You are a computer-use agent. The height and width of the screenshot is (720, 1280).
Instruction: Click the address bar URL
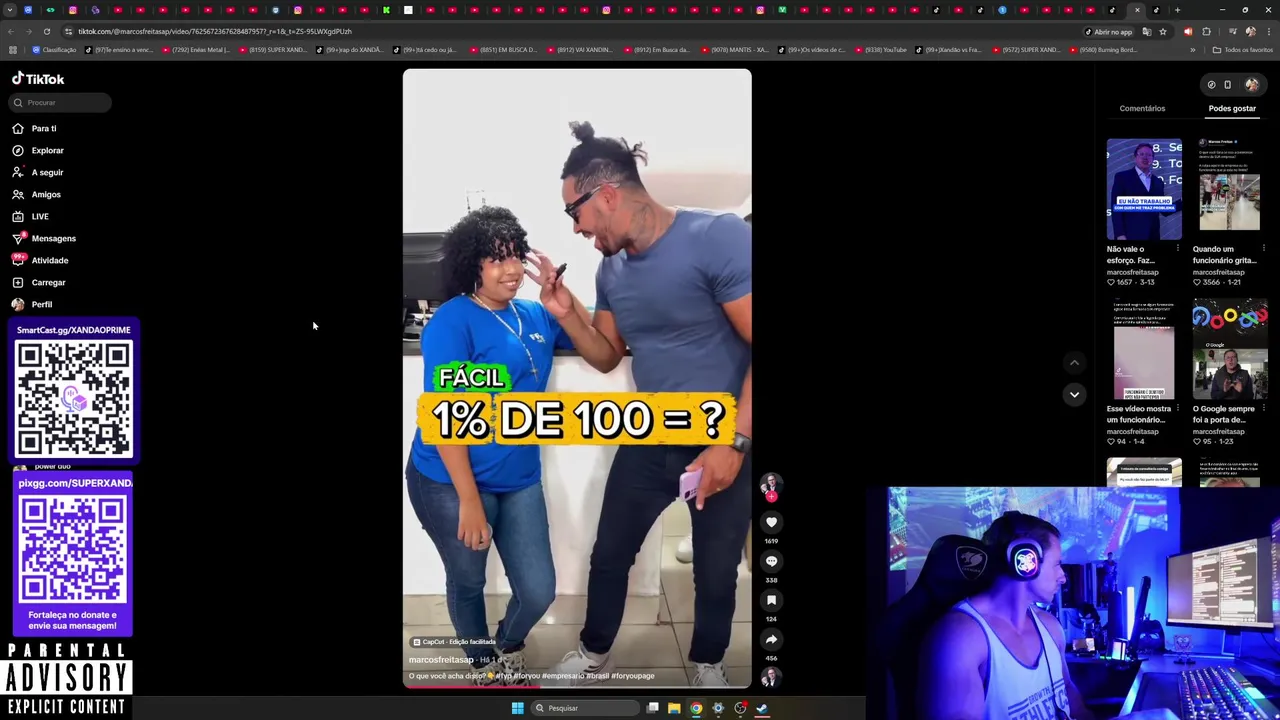(215, 31)
